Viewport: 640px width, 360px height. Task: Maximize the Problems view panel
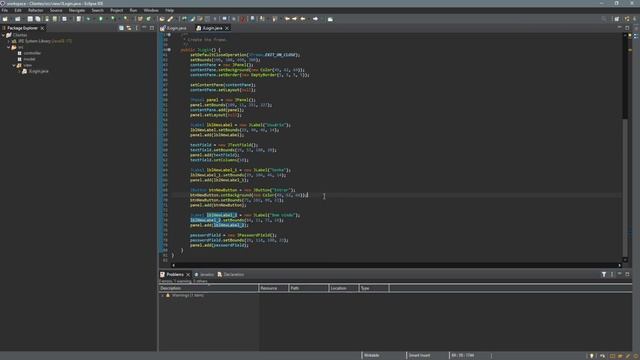(x=627, y=274)
